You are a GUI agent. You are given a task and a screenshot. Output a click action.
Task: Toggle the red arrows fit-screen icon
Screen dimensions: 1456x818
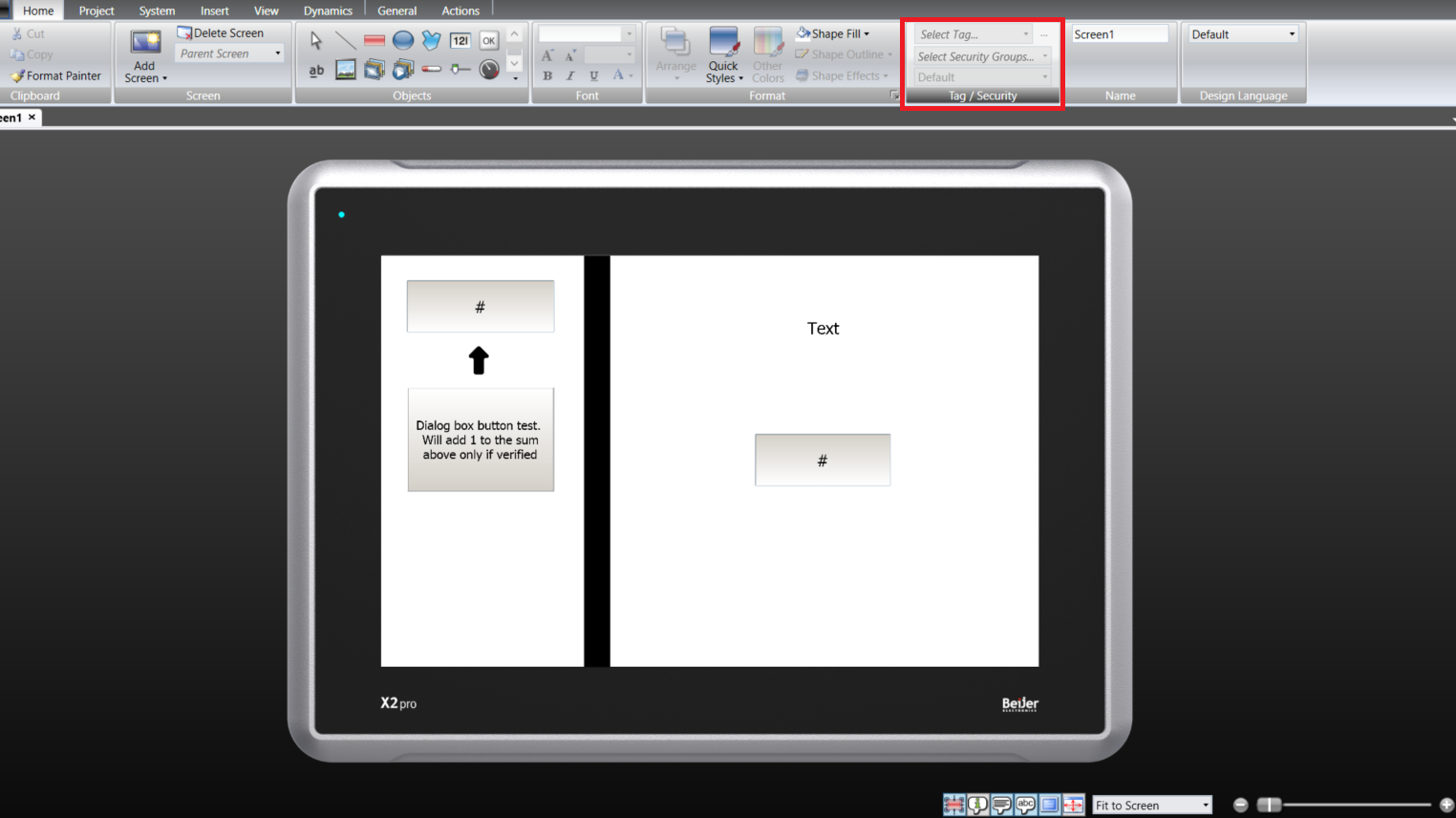coord(1073,805)
